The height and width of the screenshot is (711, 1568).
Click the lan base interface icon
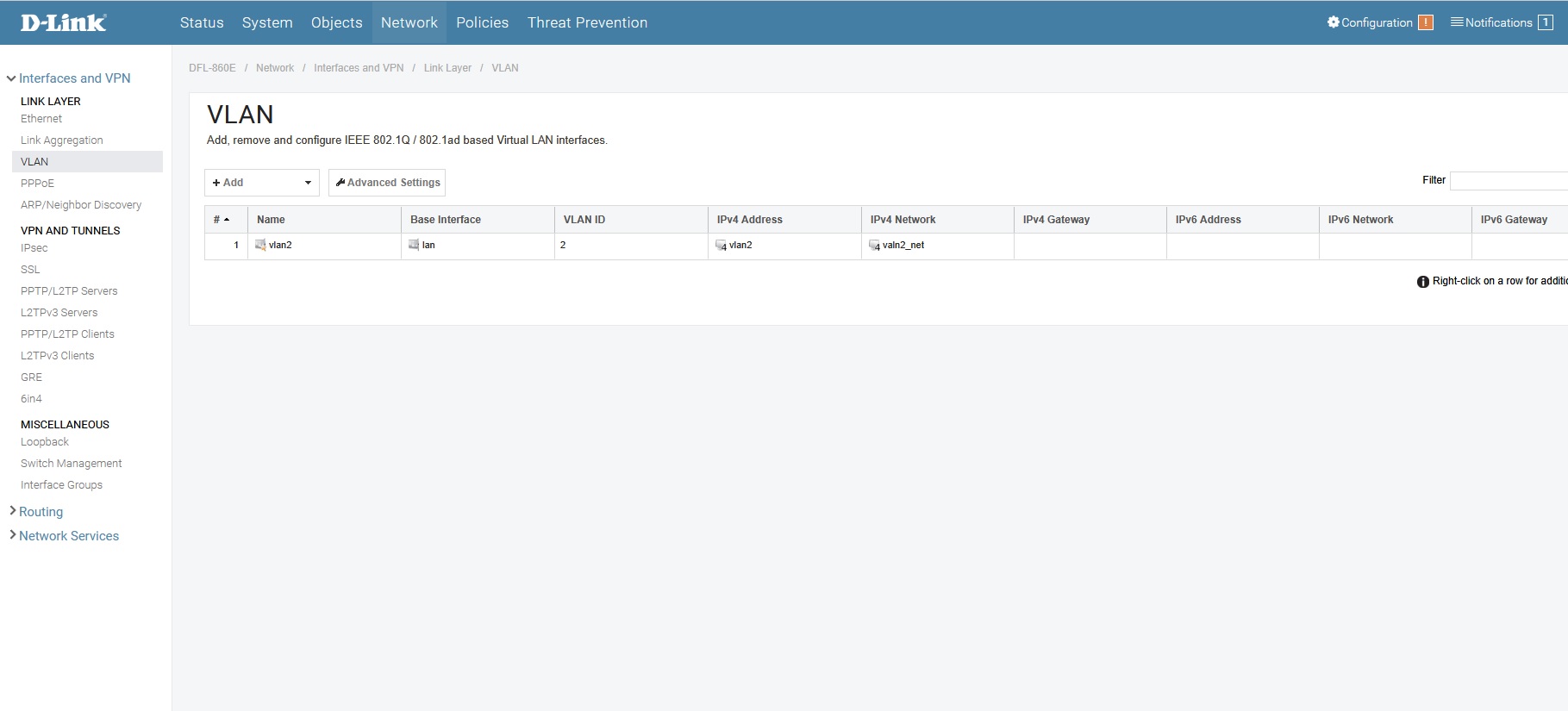pyautogui.click(x=414, y=246)
